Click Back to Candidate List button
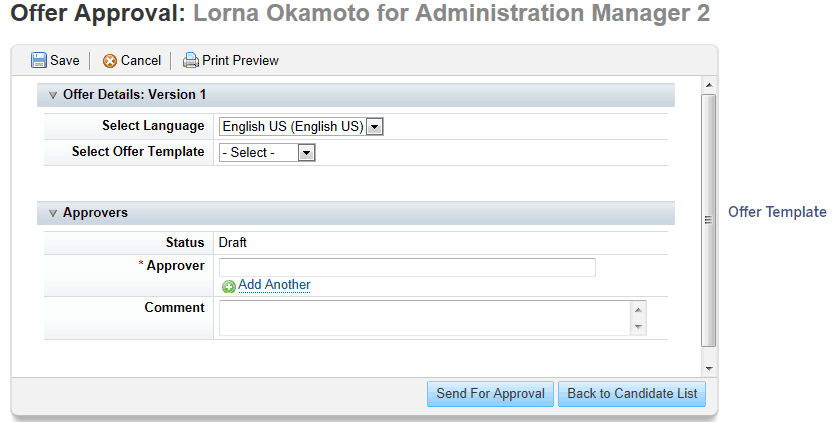The width and height of the screenshot is (839, 422). [632, 394]
